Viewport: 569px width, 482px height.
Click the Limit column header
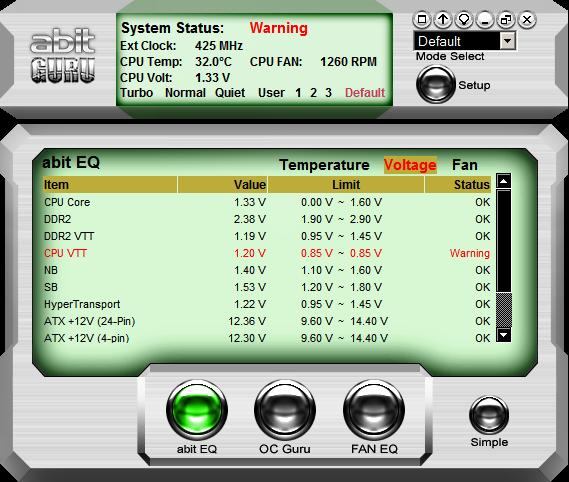coord(346,184)
